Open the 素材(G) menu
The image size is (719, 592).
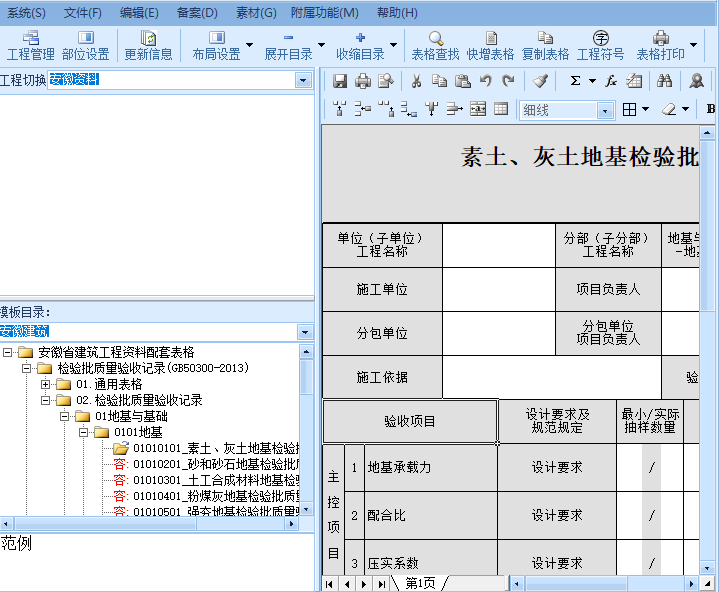255,13
